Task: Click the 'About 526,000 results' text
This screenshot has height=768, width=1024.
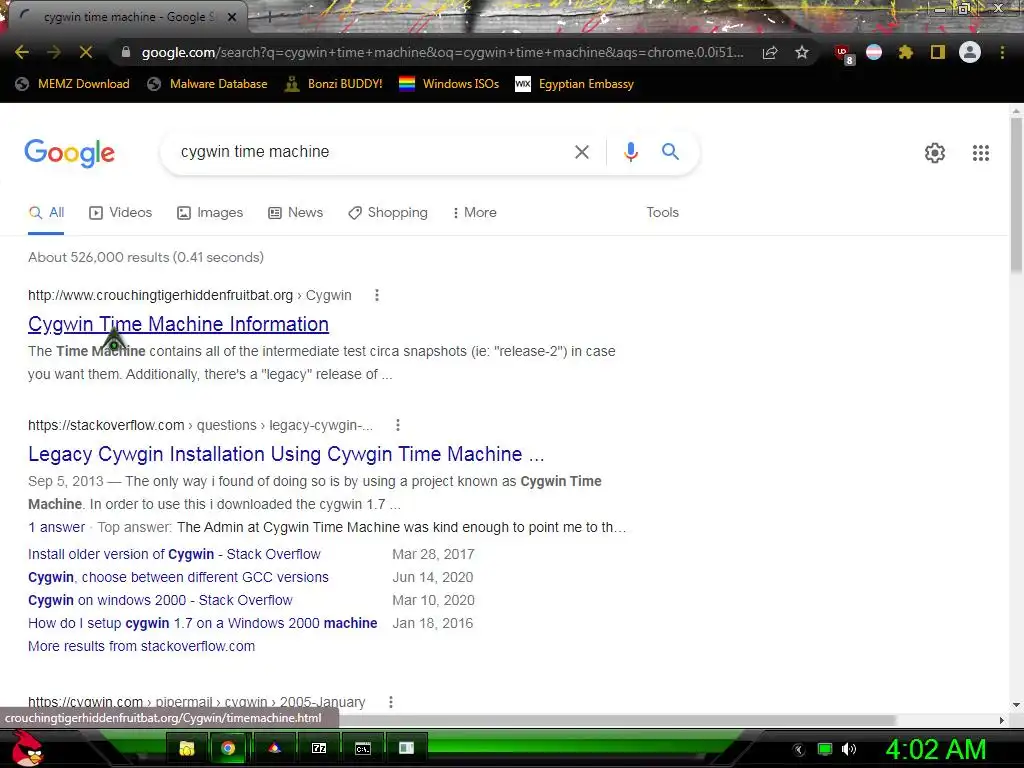Action: [x=146, y=257]
